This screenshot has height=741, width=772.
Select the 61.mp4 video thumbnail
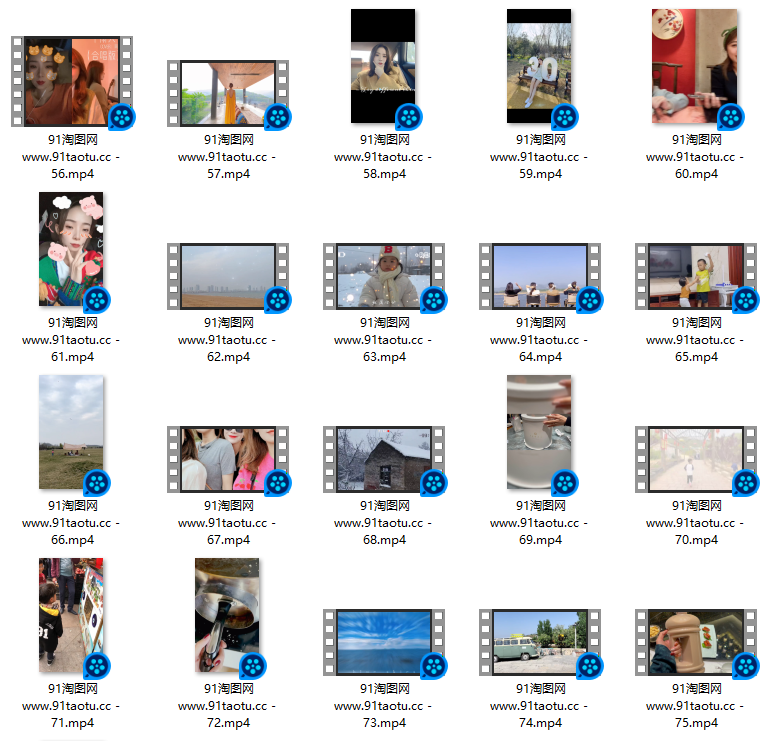[x=71, y=249]
